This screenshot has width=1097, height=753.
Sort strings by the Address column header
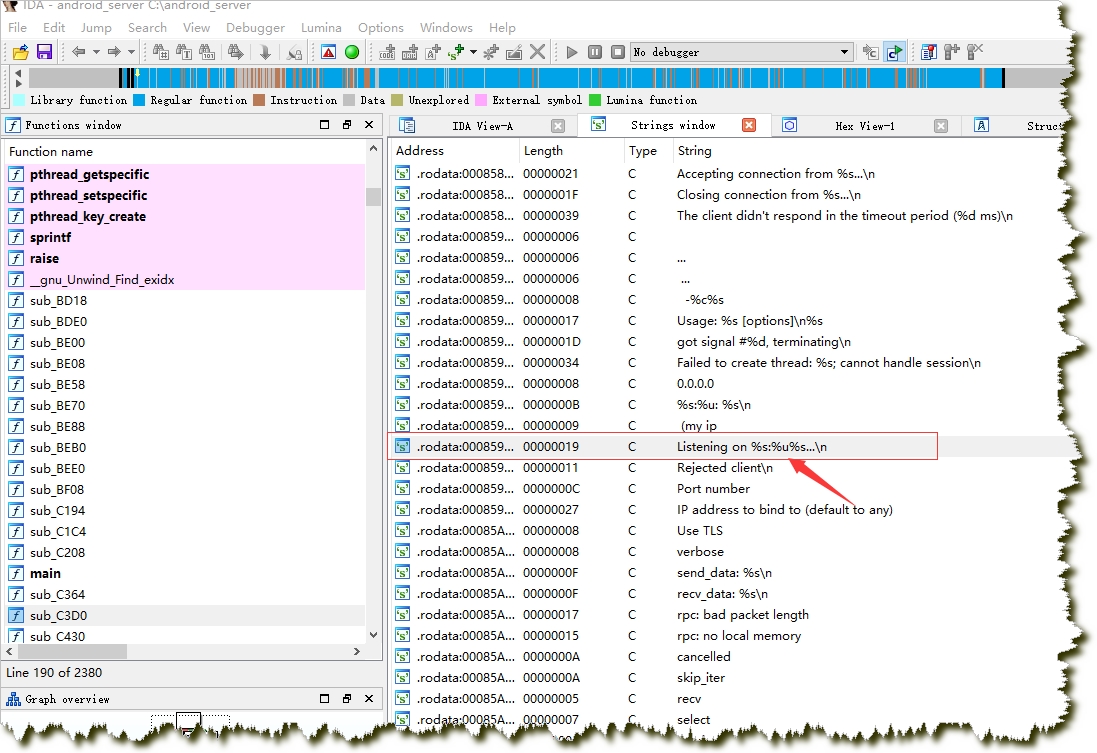(420, 150)
